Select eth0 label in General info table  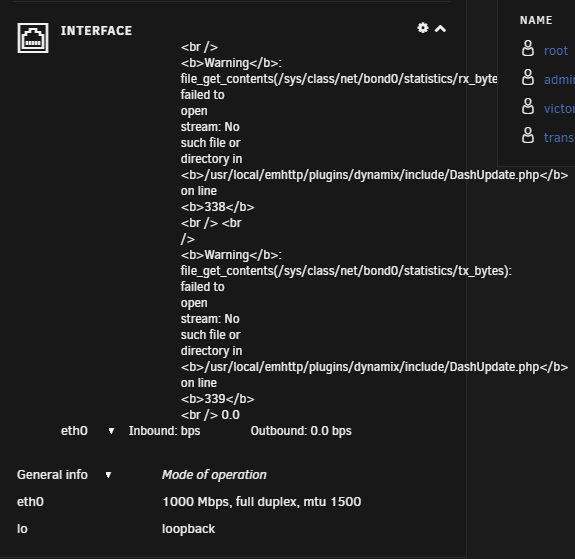click(30, 502)
